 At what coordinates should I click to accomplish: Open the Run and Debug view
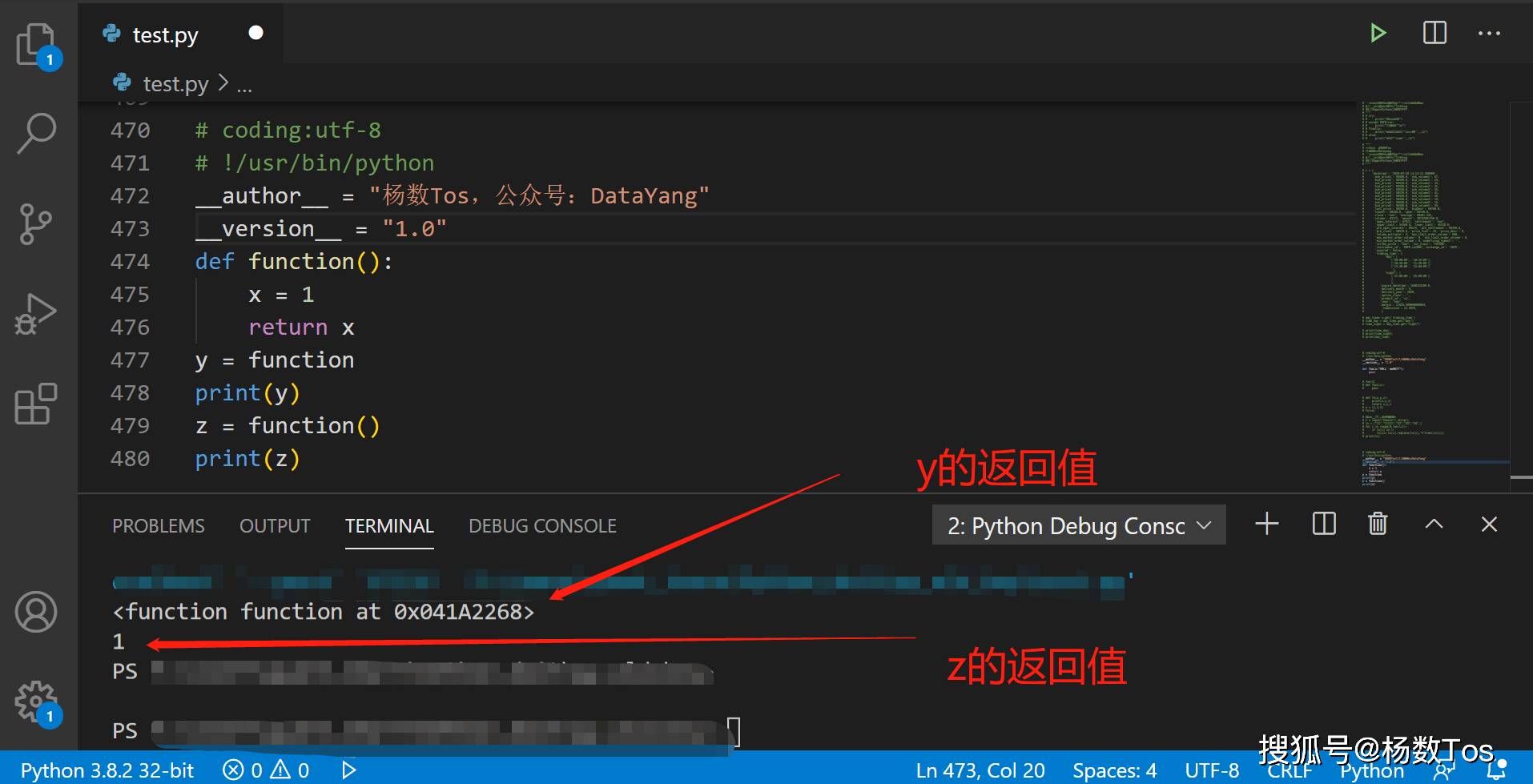(36, 314)
